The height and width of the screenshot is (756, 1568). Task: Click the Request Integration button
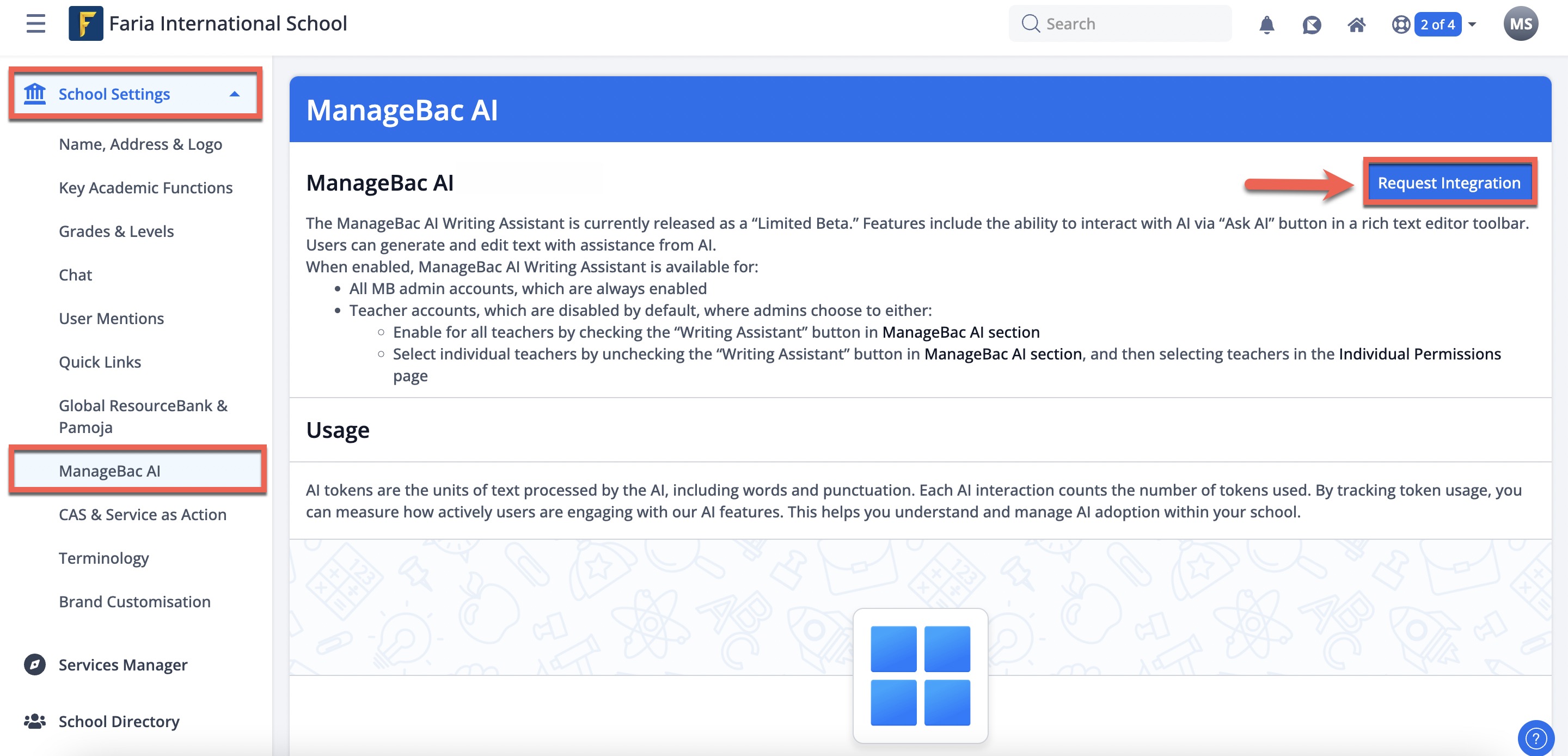(x=1449, y=182)
